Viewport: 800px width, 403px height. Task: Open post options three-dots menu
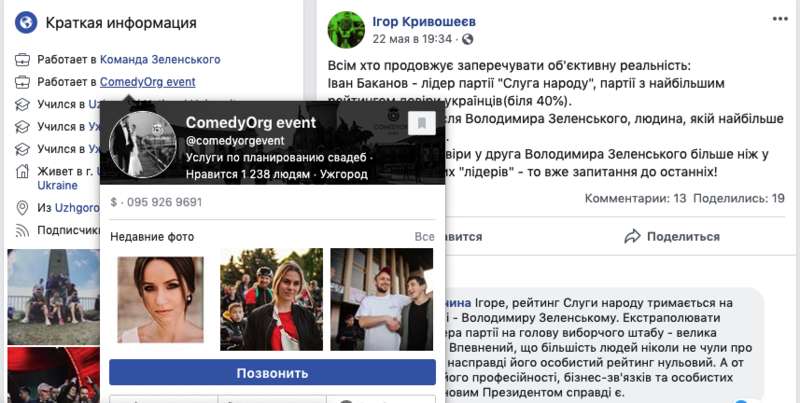780,19
